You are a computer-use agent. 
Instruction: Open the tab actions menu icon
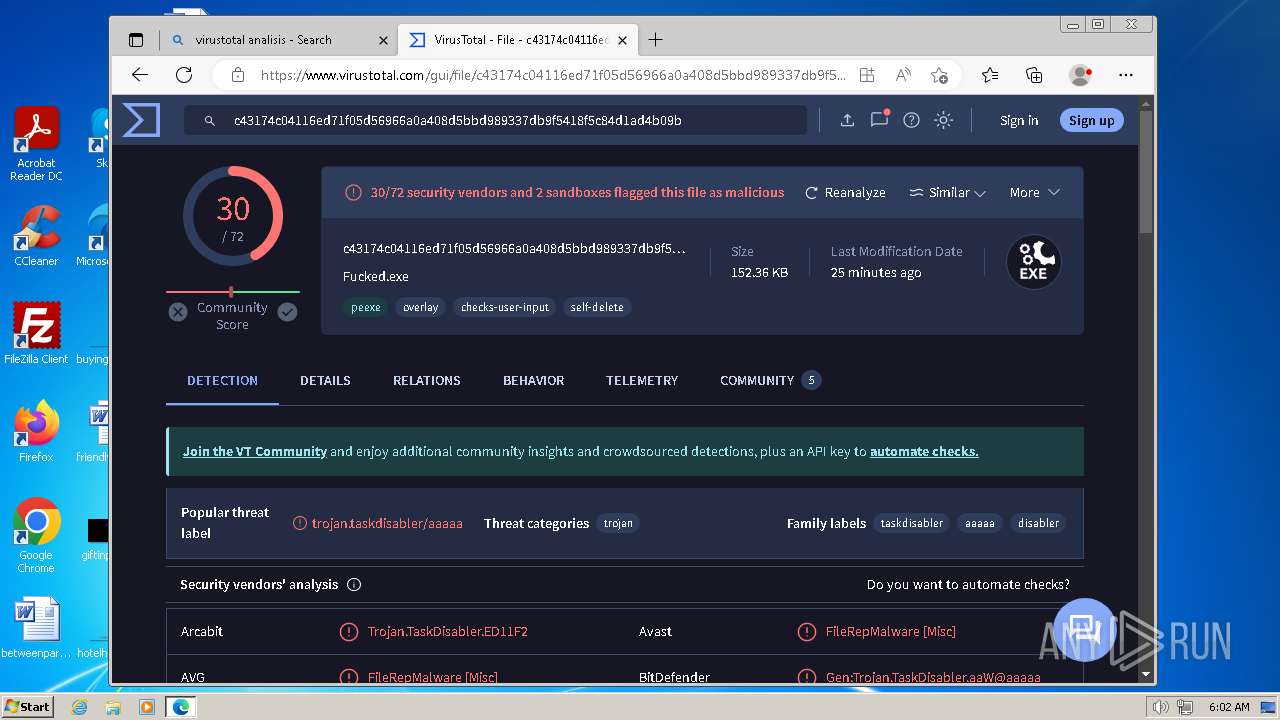(x=136, y=40)
